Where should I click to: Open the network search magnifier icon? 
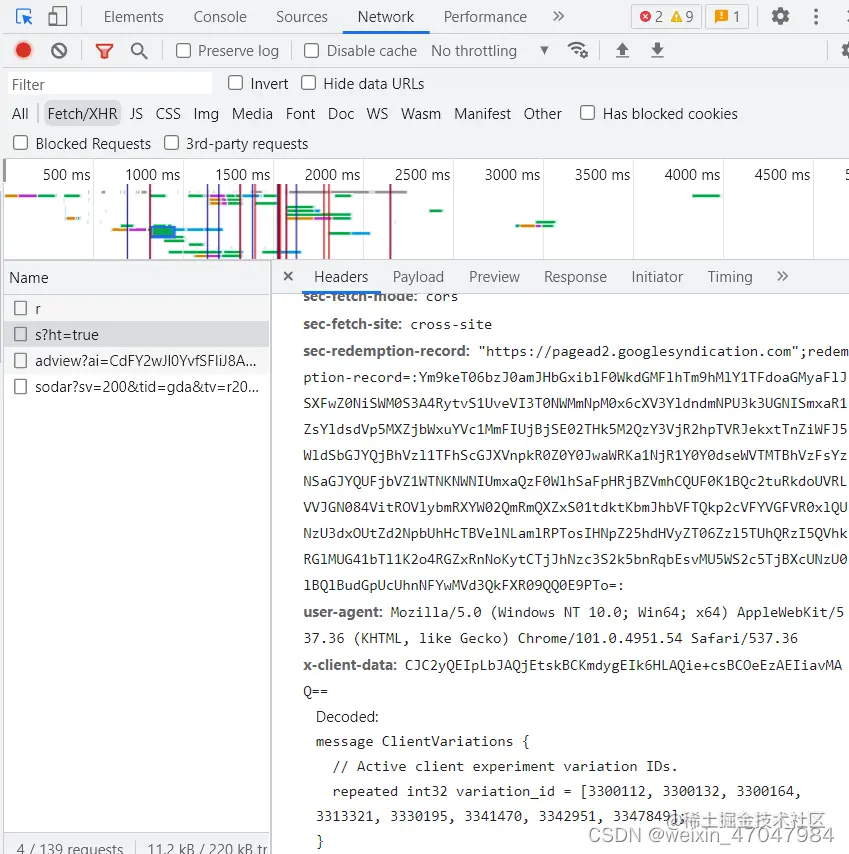coord(139,51)
